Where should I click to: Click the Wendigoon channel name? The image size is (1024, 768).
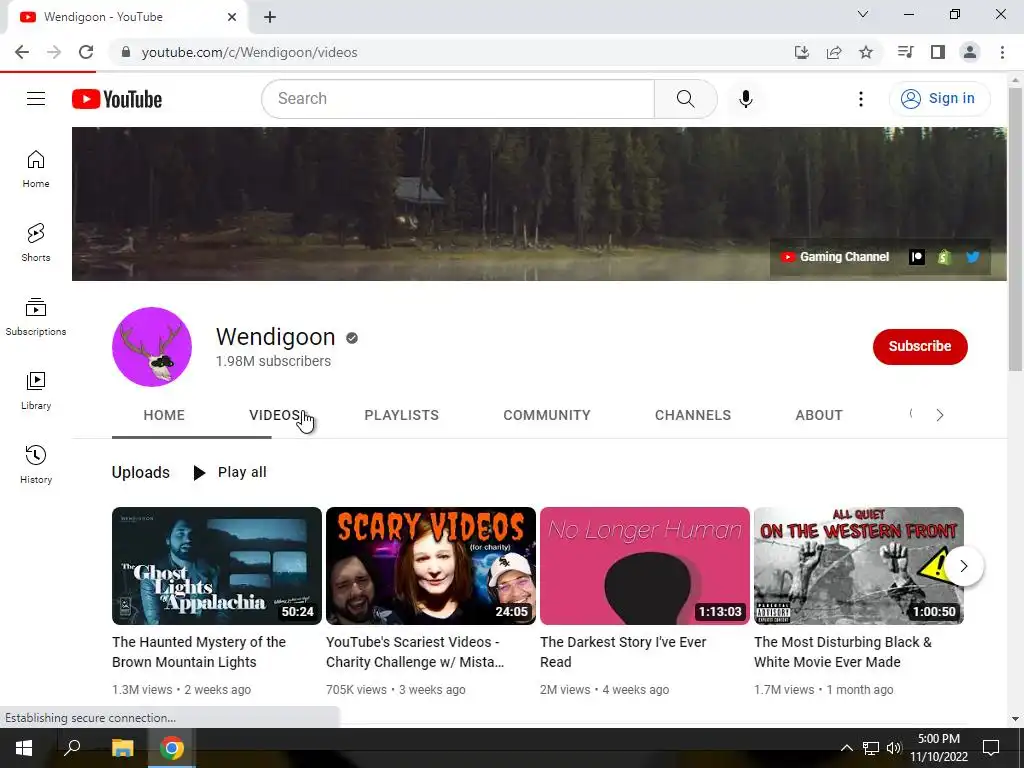coord(276,337)
